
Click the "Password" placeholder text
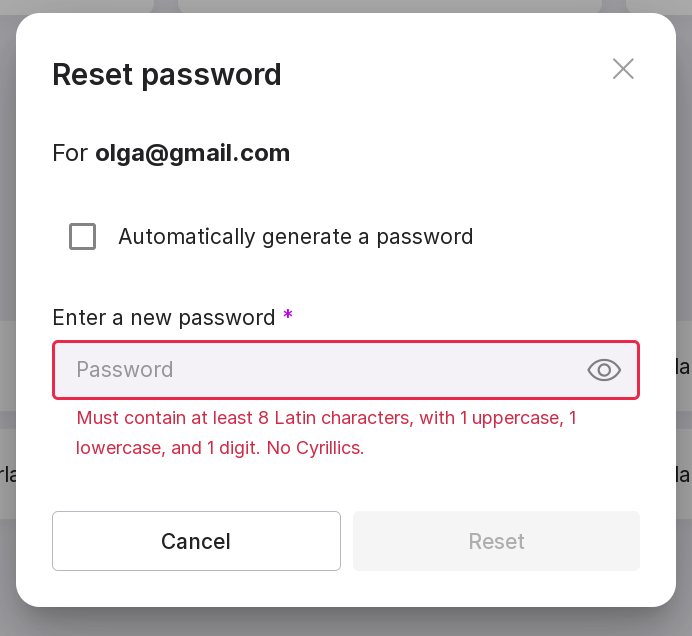pos(125,370)
